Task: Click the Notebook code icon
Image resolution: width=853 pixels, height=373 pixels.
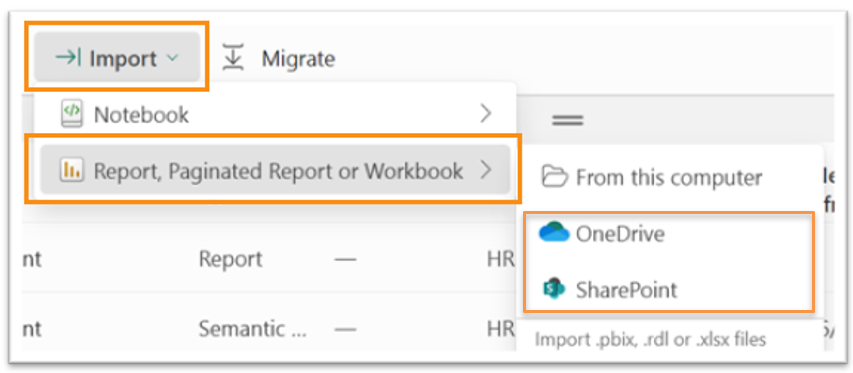Action: click(x=72, y=114)
